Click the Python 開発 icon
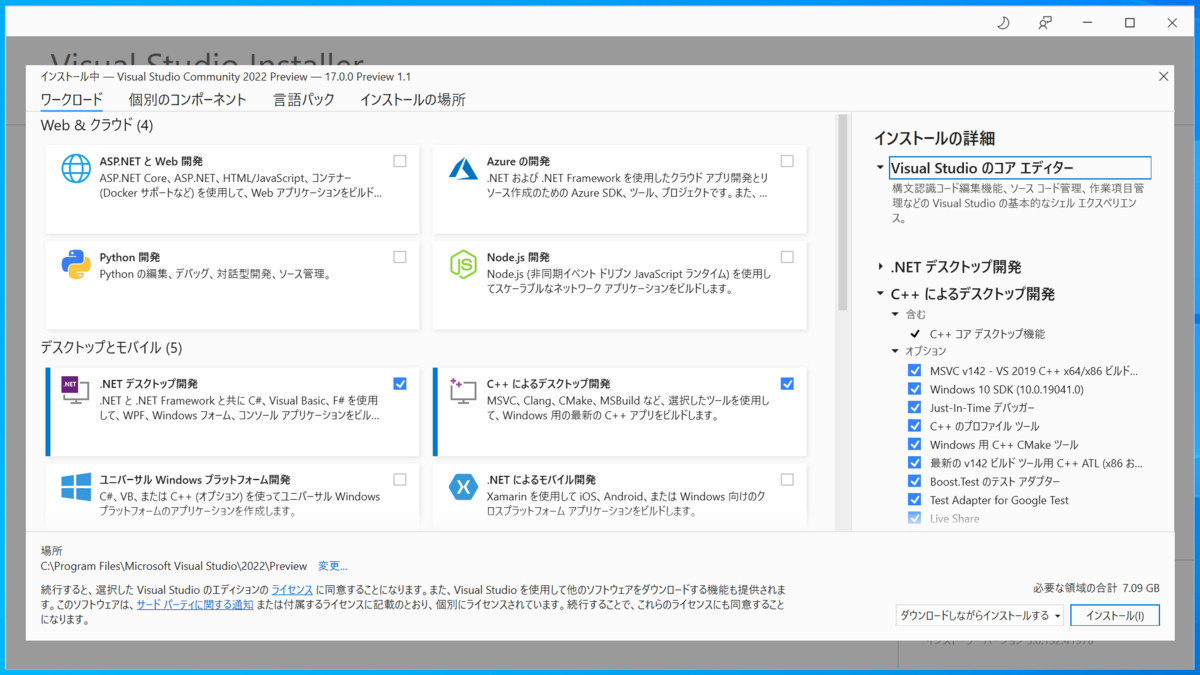The image size is (1200, 675). [x=75, y=264]
